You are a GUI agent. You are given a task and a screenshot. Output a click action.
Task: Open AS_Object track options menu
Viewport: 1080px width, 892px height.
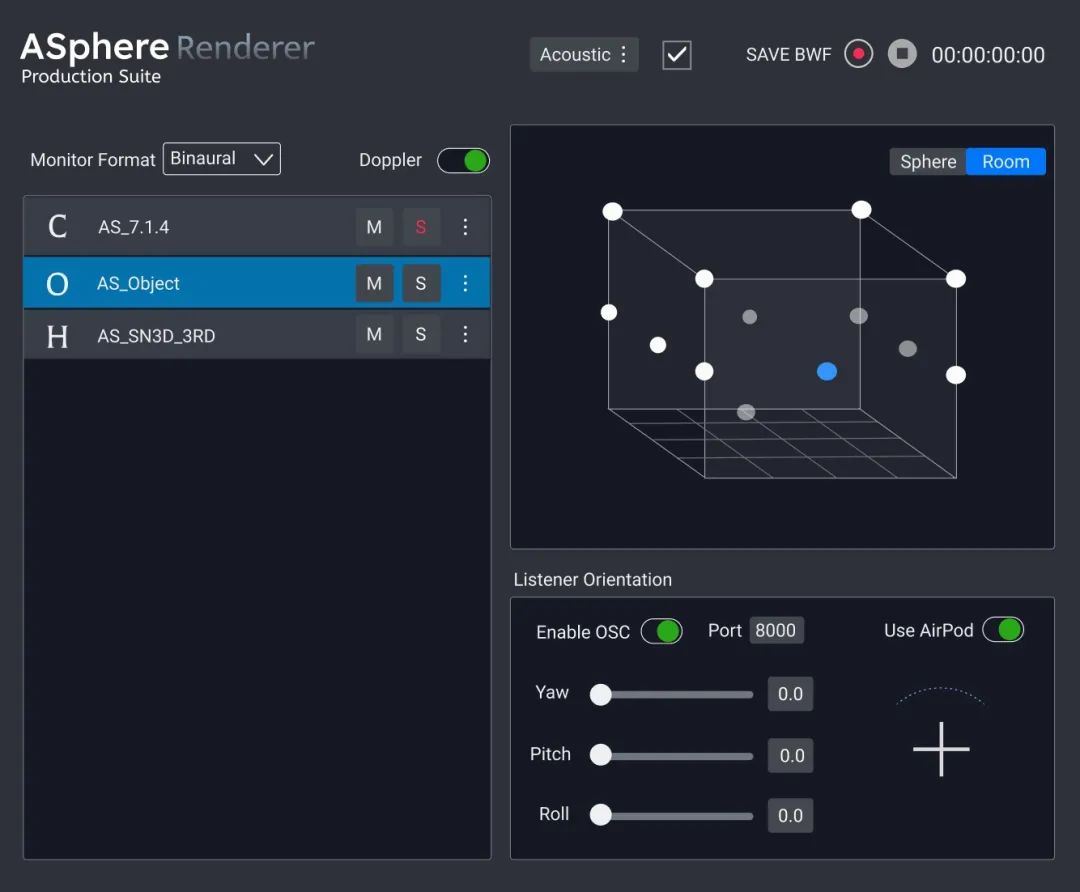[x=465, y=284]
